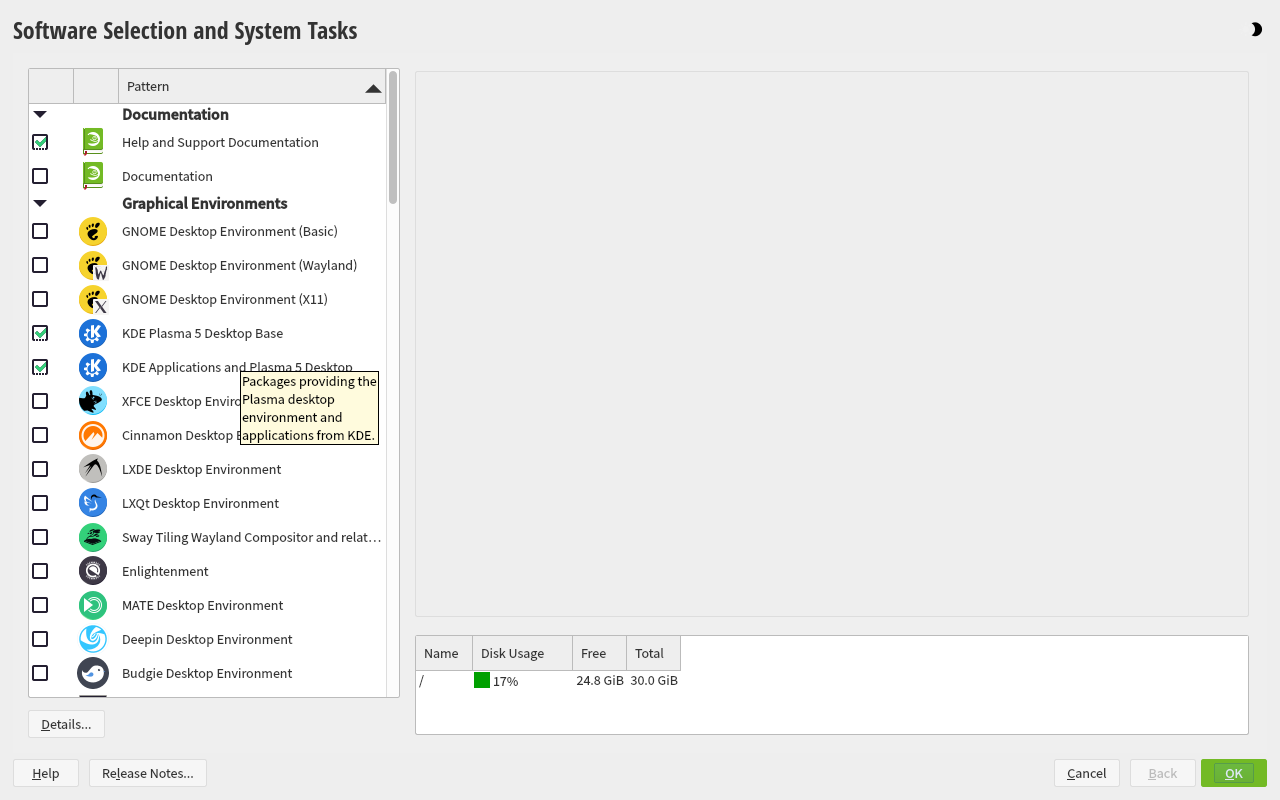Open the Release Notes
The height and width of the screenshot is (800, 1280).
tap(148, 773)
